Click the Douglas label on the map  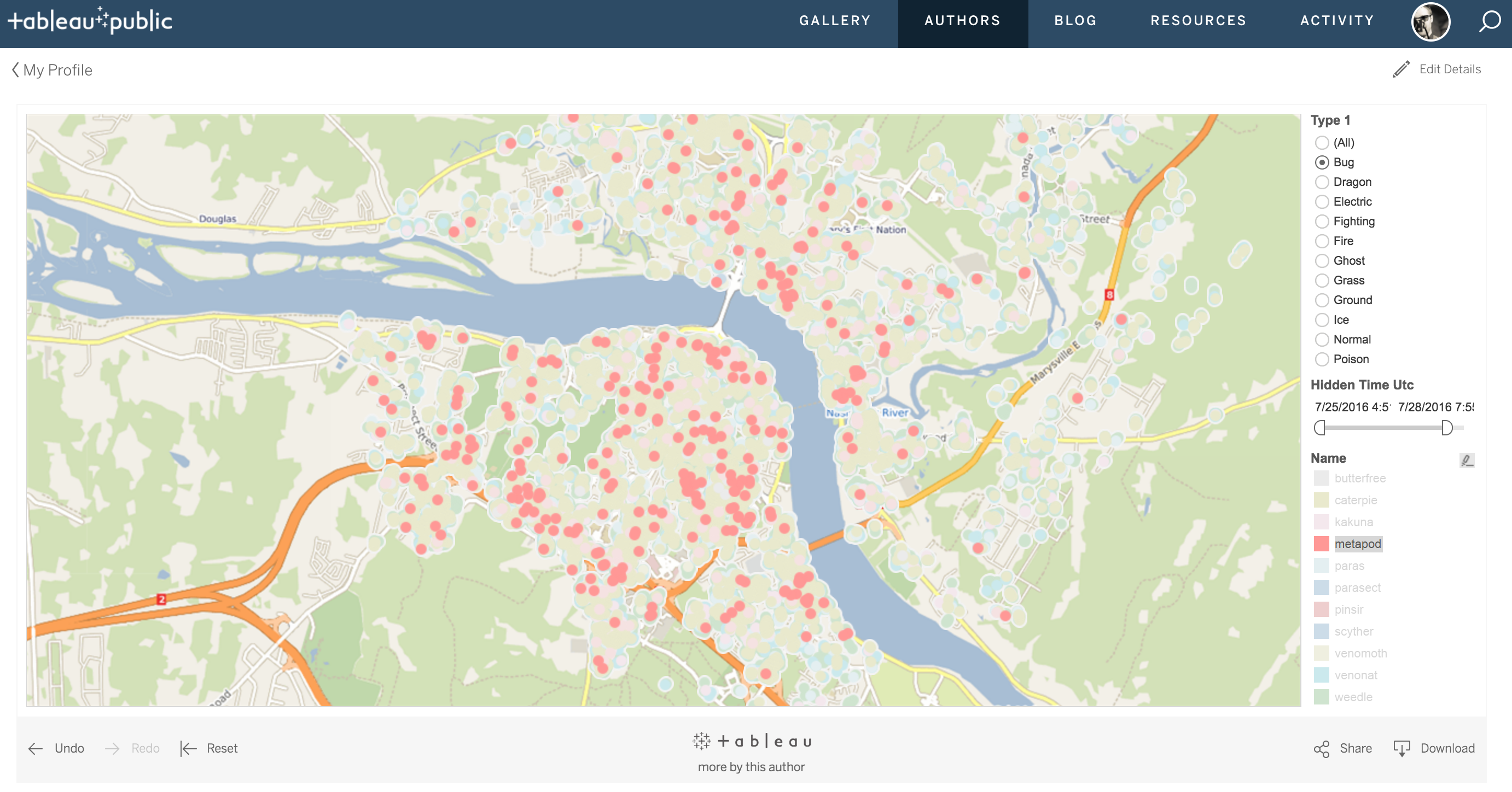tap(217, 219)
